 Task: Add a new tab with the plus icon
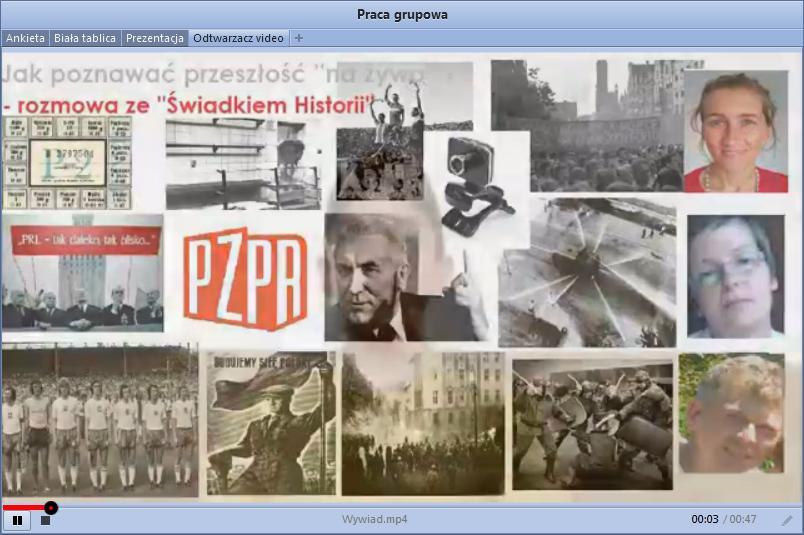pyautogui.click(x=299, y=38)
